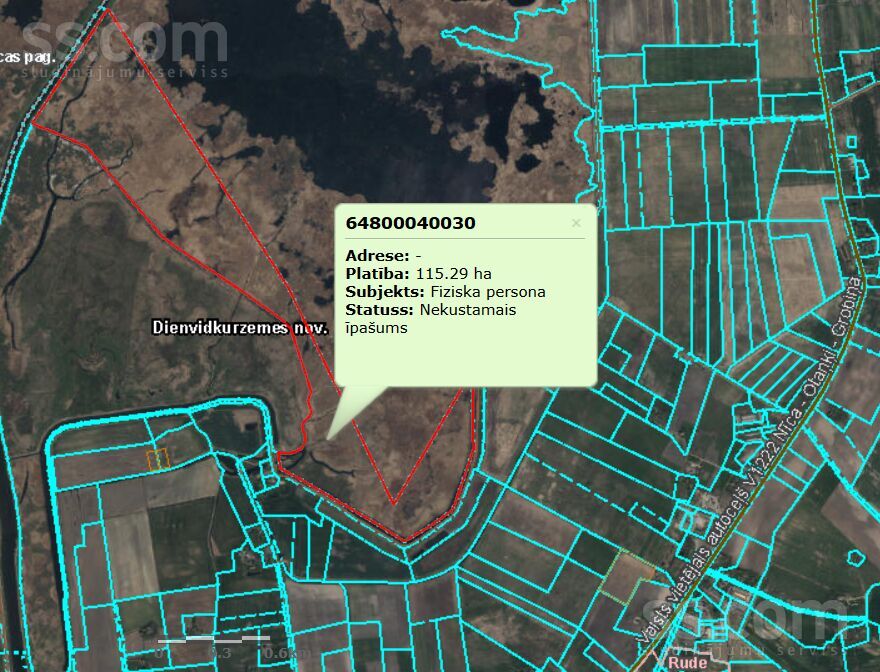This screenshot has height=672, width=880.
Task: Click the 'Dienvidkurzemes nov.' map label
Action: coord(240,327)
